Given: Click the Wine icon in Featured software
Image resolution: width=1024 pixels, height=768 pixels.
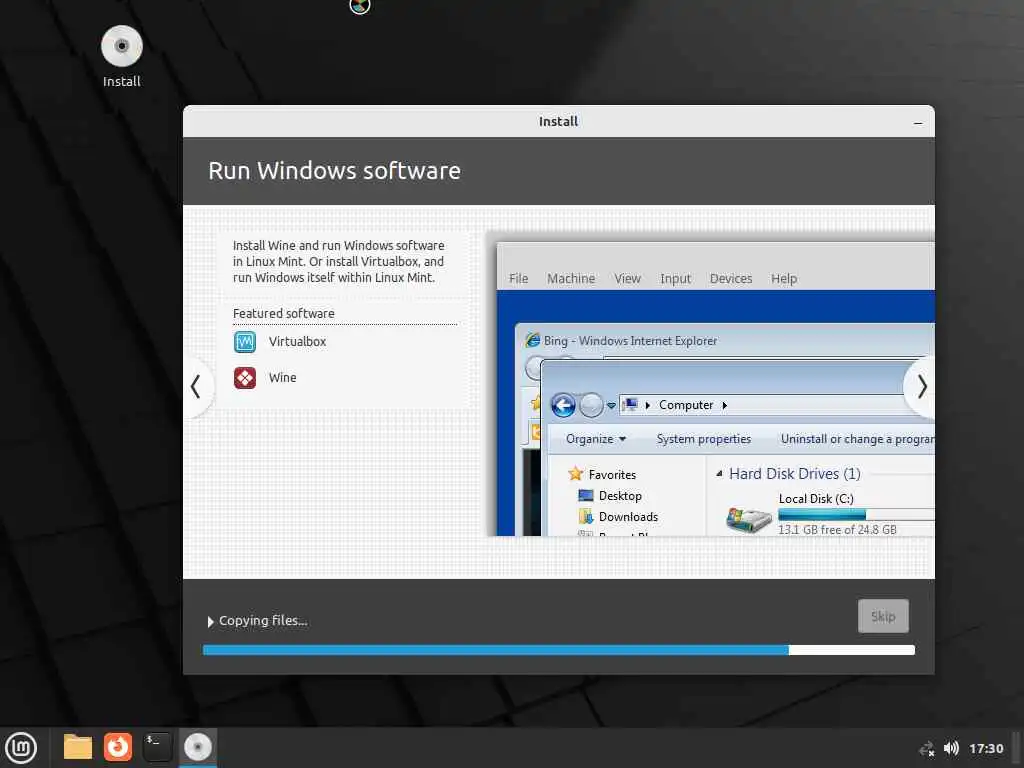Looking at the screenshot, I should (245, 377).
